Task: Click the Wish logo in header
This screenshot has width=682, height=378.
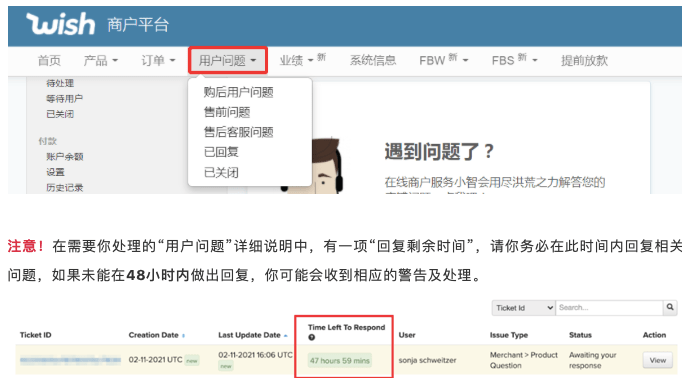Action: pos(60,24)
